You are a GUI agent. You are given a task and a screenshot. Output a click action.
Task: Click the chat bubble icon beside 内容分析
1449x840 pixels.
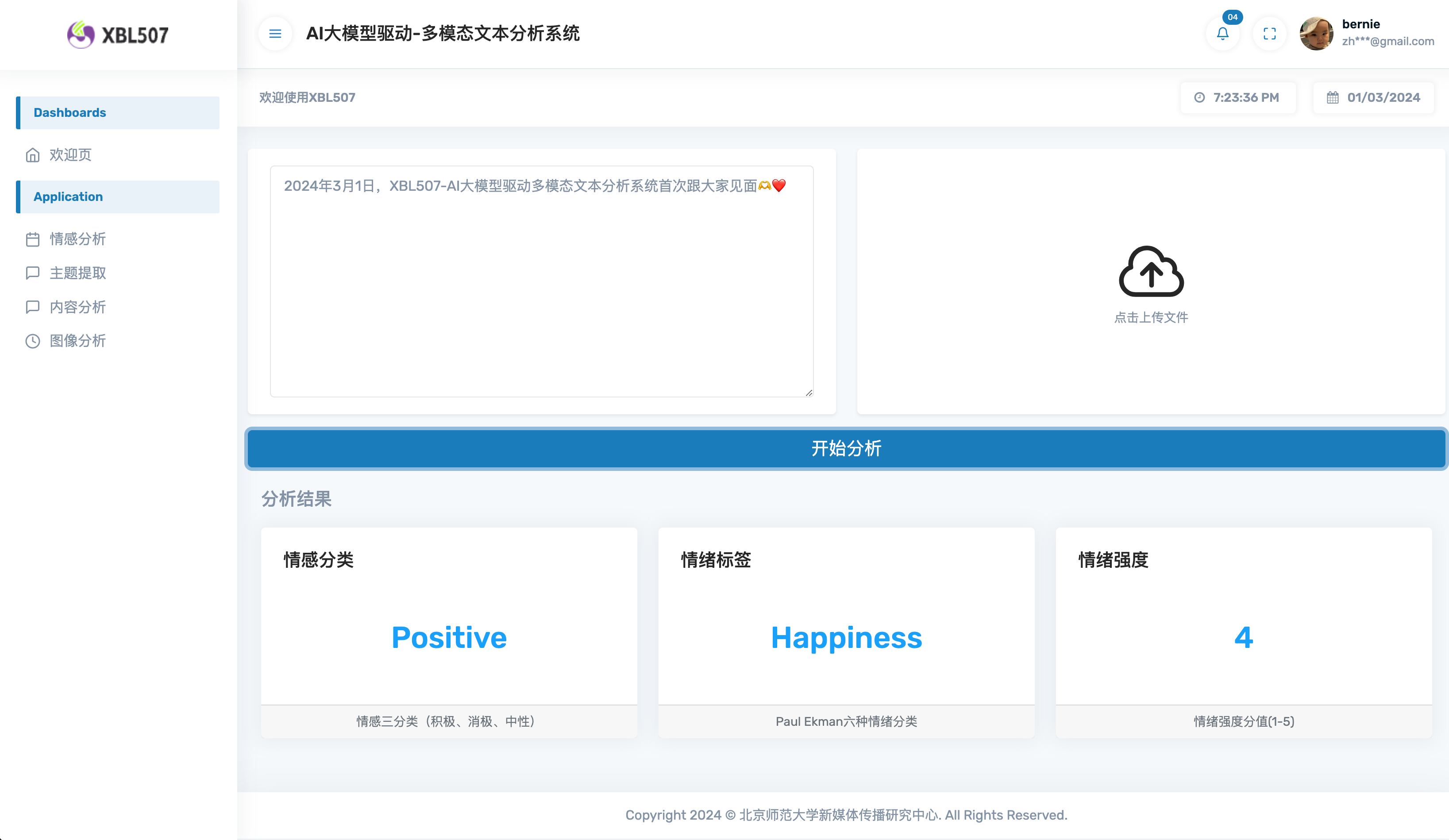33,307
